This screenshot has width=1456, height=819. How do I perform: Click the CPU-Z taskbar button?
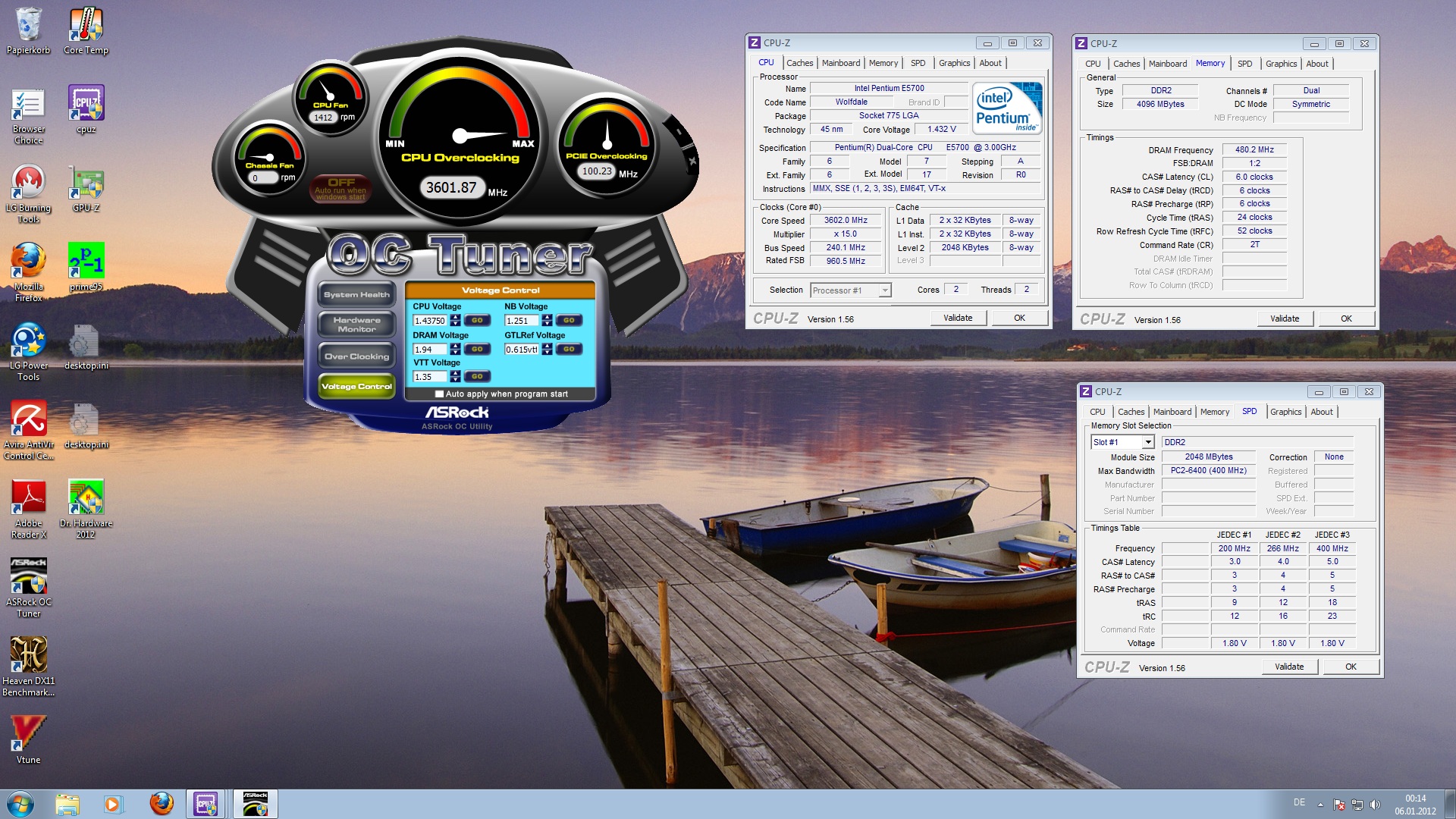206,804
